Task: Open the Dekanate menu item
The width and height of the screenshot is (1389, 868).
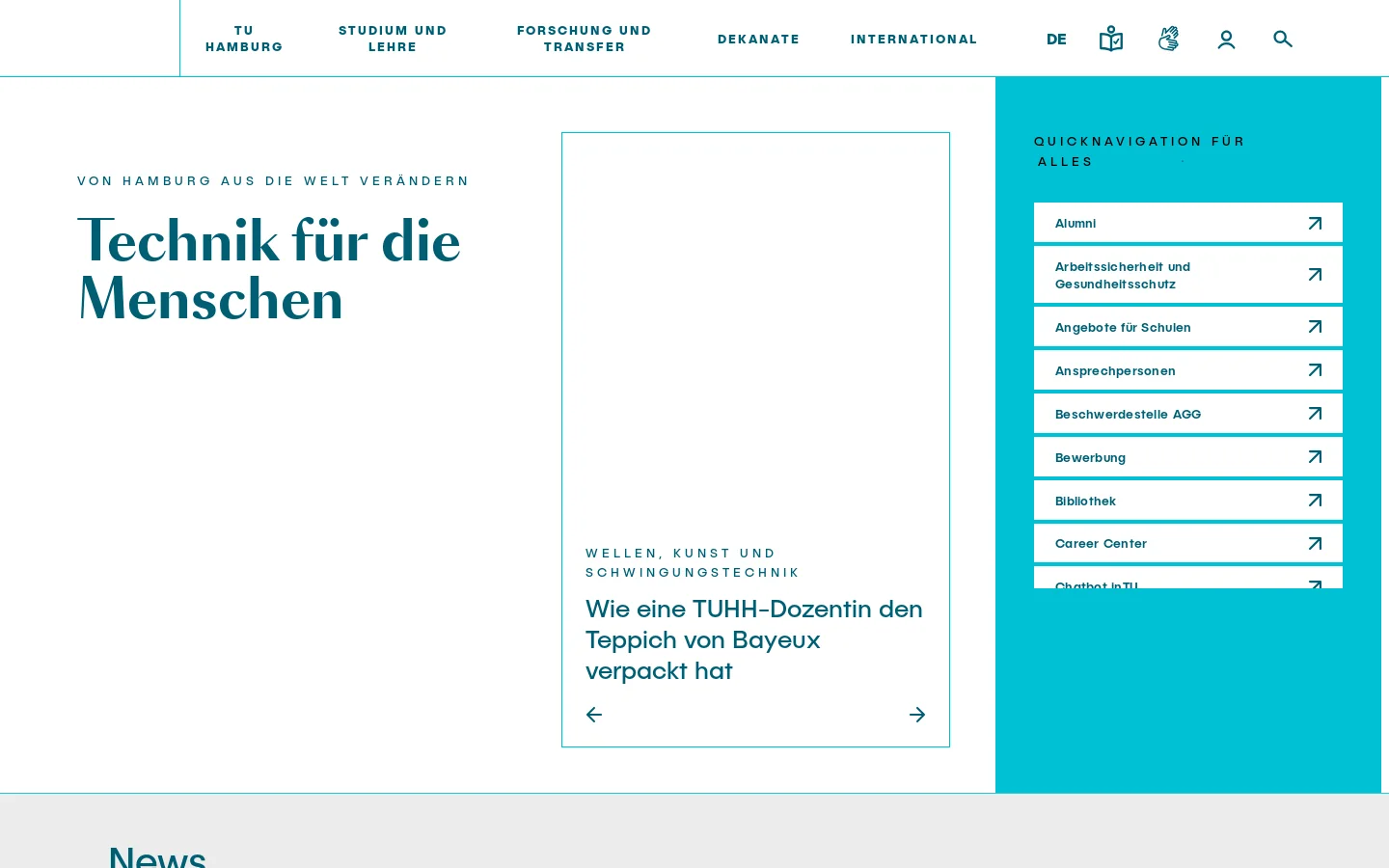Action: (x=758, y=40)
